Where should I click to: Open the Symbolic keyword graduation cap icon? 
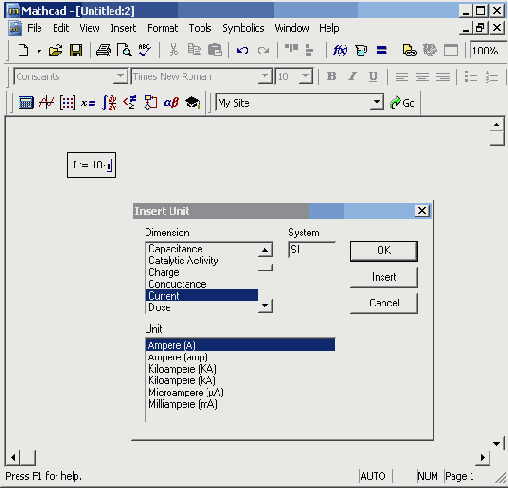click(193, 103)
